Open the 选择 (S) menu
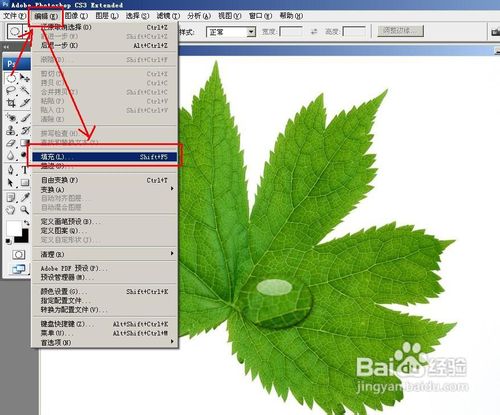This screenshot has width=500, height=415. point(137,16)
